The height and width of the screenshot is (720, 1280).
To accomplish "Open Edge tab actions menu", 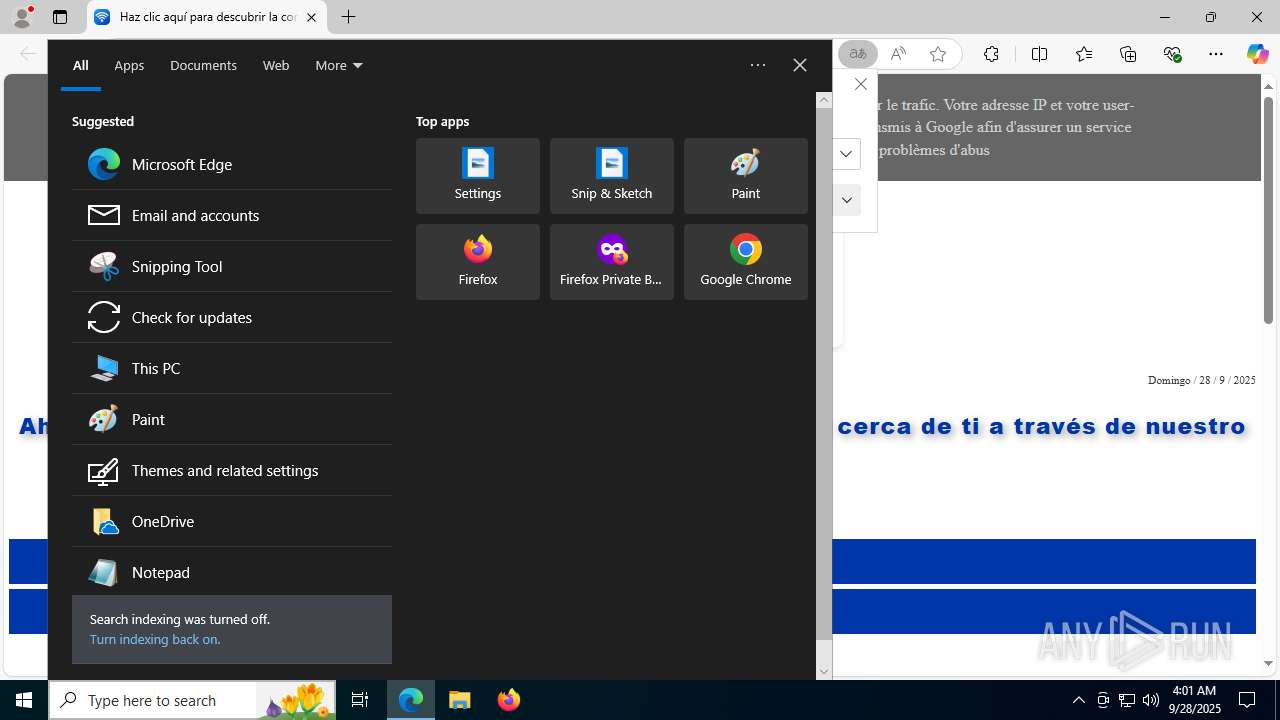I will (x=60, y=17).
